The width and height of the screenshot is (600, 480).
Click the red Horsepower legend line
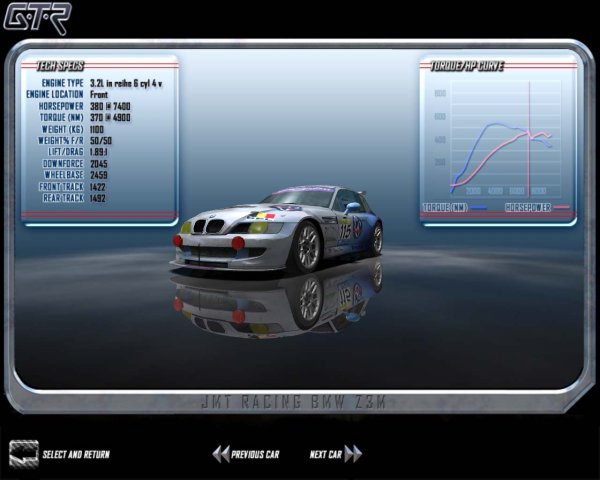(560, 207)
